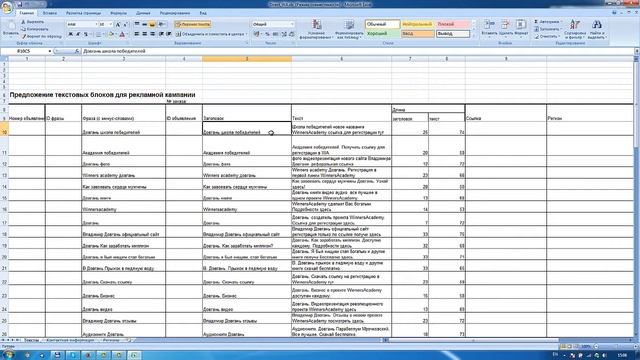Click the insert function fx icon
Viewport: 640px width, 360px height.
click(x=77, y=51)
